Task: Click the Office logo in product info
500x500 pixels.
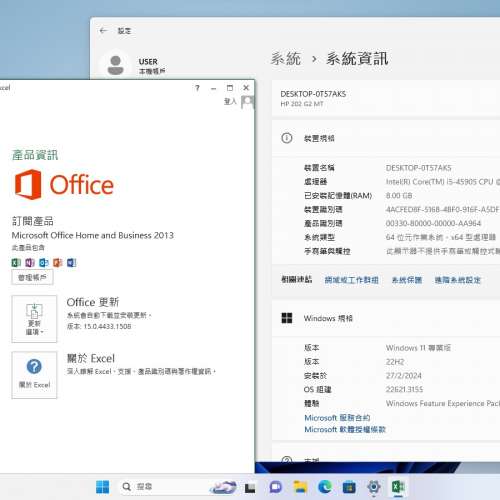Action: coord(64,184)
